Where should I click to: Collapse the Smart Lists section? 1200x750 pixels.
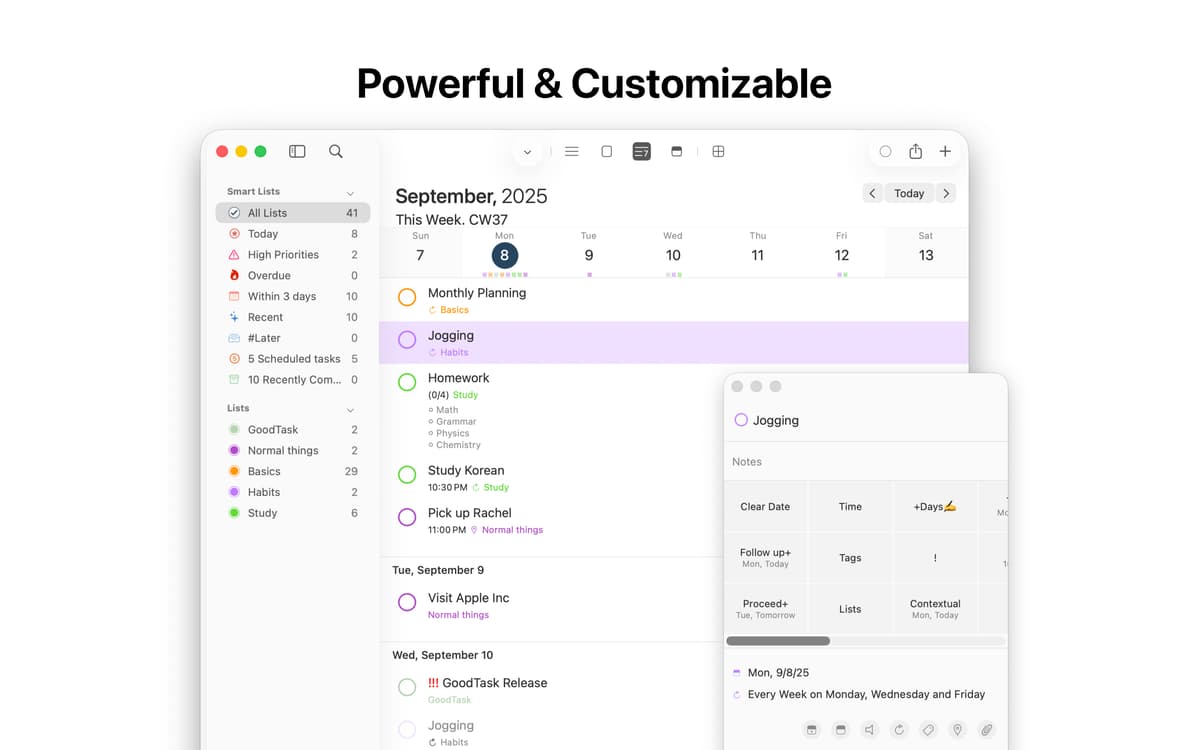tap(350, 192)
